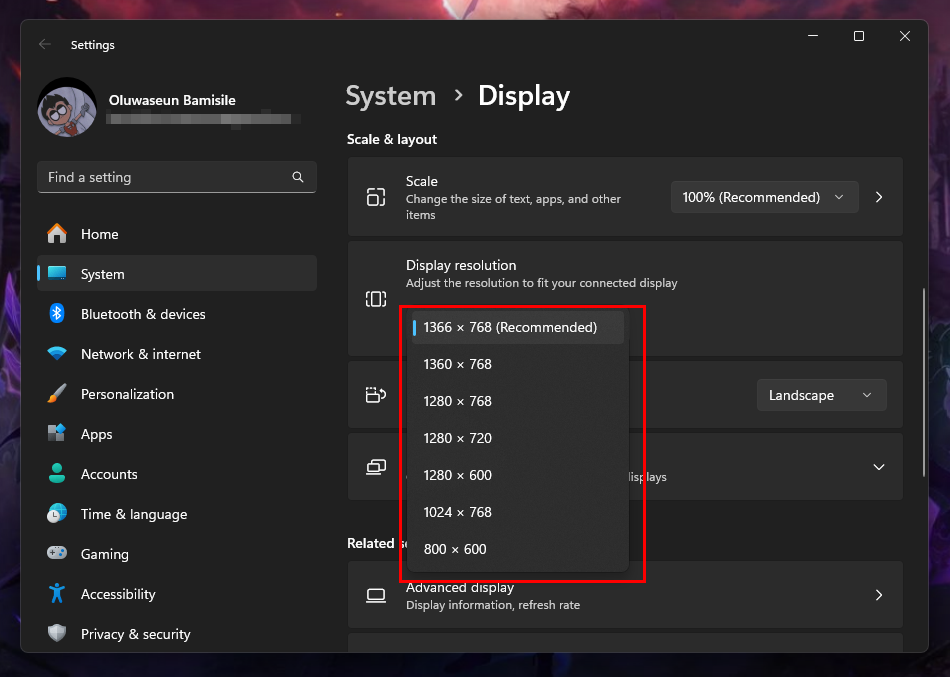Click the Accessibility figure icon
This screenshot has height=677, width=950.
click(57, 594)
